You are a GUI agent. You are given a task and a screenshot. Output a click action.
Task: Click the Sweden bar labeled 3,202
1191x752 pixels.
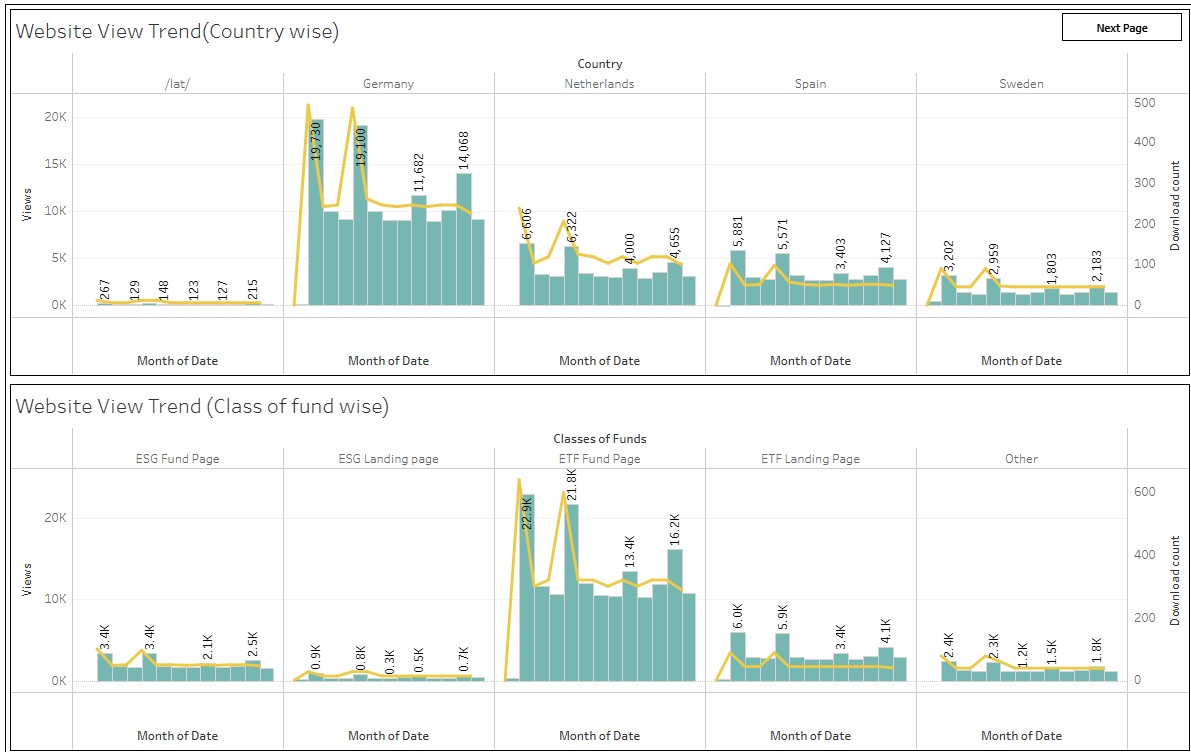[x=949, y=292]
